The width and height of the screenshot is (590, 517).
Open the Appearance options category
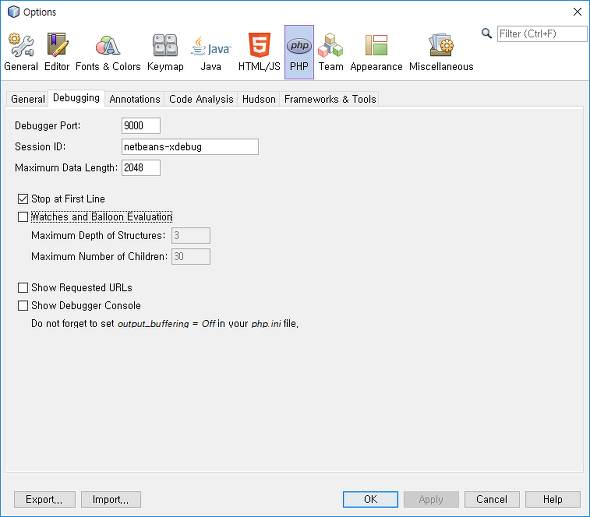[x=376, y=52]
